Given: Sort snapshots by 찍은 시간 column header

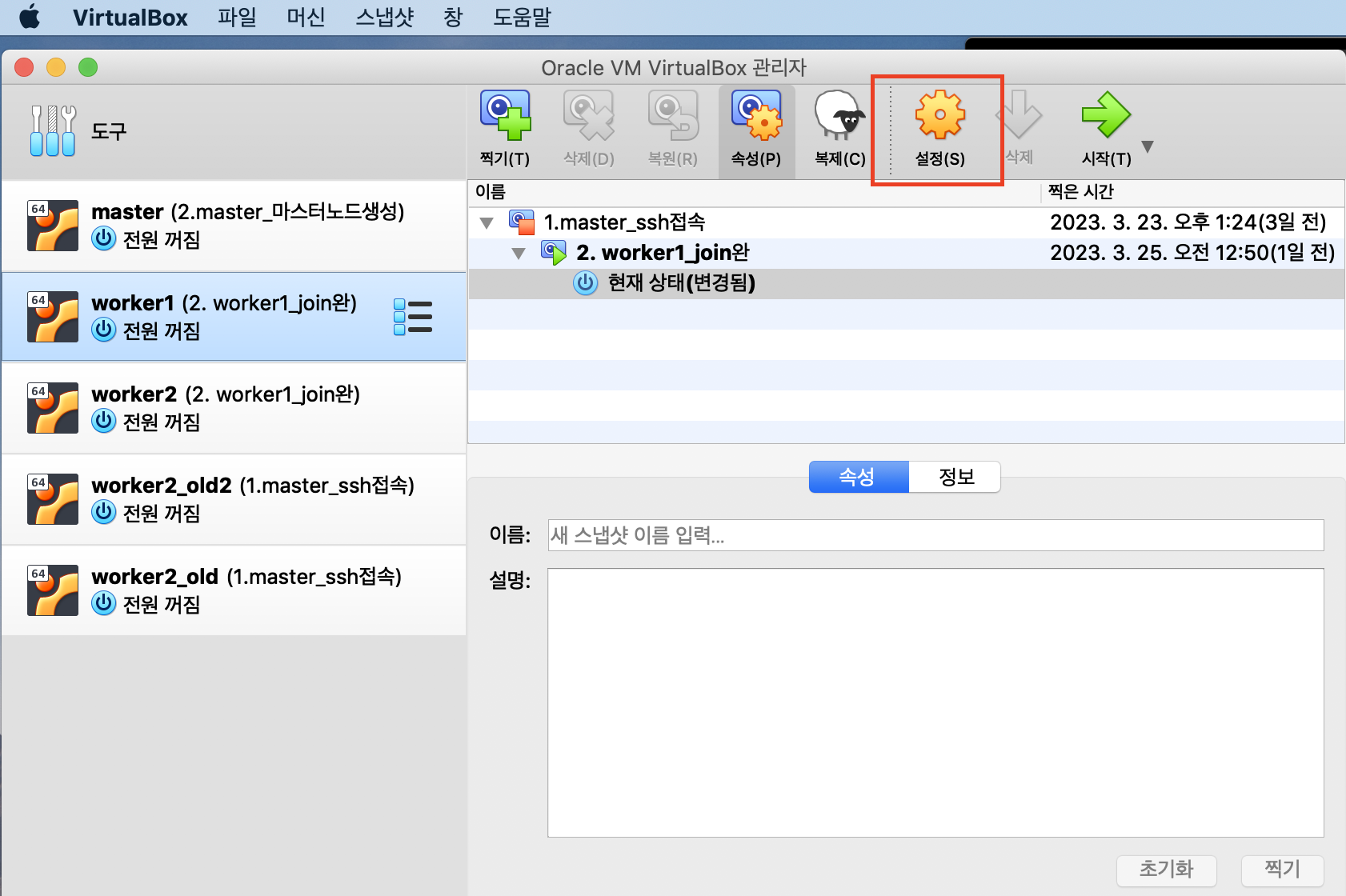Looking at the screenshot, I should (1192, 192).
